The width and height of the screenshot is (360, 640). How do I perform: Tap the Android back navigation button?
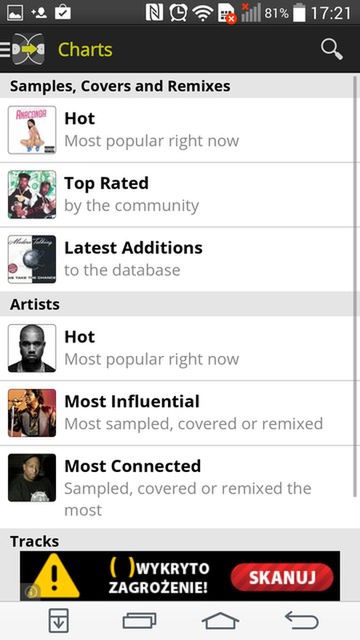point(302,620)
